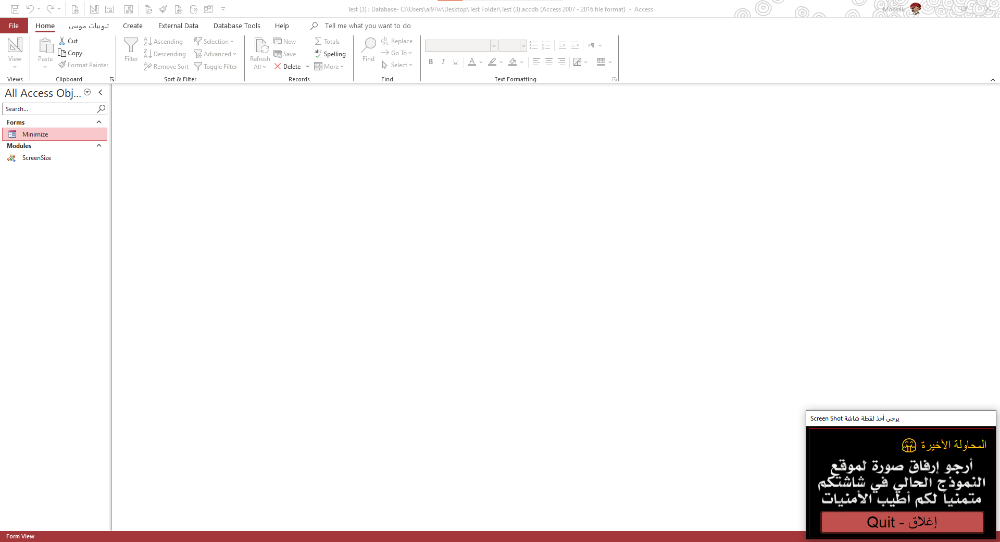
Task: Align text left
Action: click(536, 62)
